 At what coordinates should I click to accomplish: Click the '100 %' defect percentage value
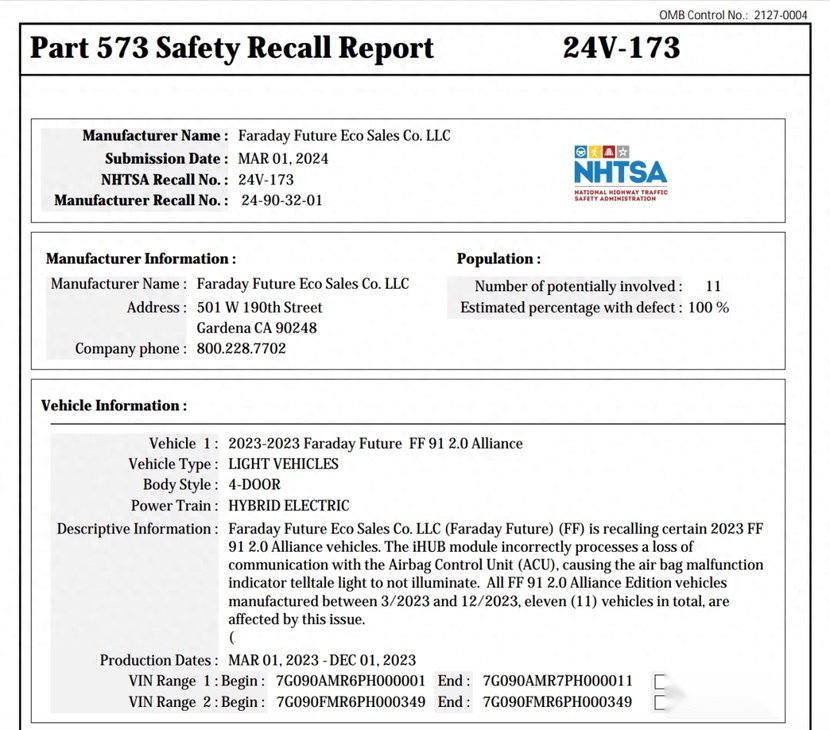(x=708, y=307)
